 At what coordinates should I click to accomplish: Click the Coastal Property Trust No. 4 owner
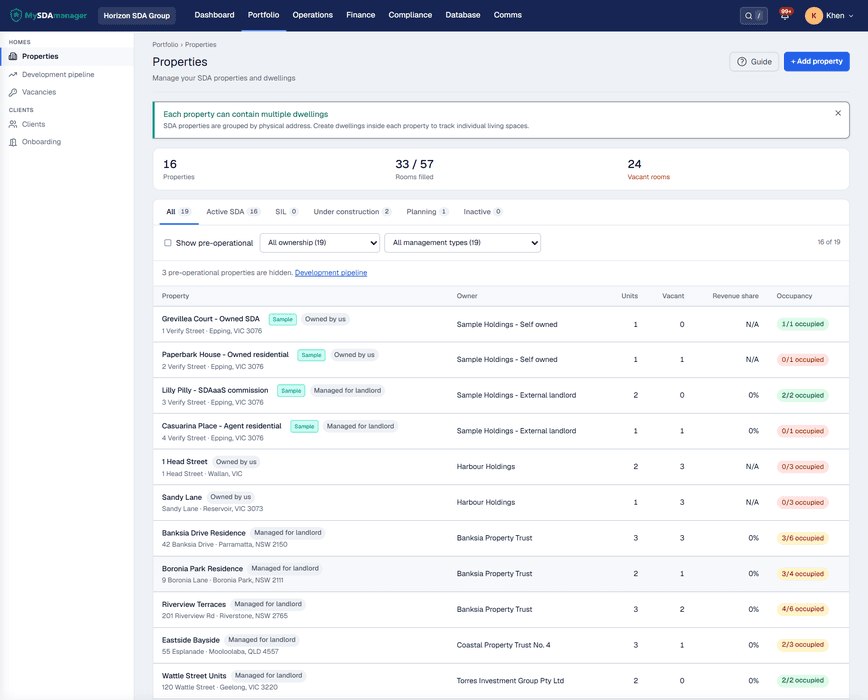click(x=503, y=645)
